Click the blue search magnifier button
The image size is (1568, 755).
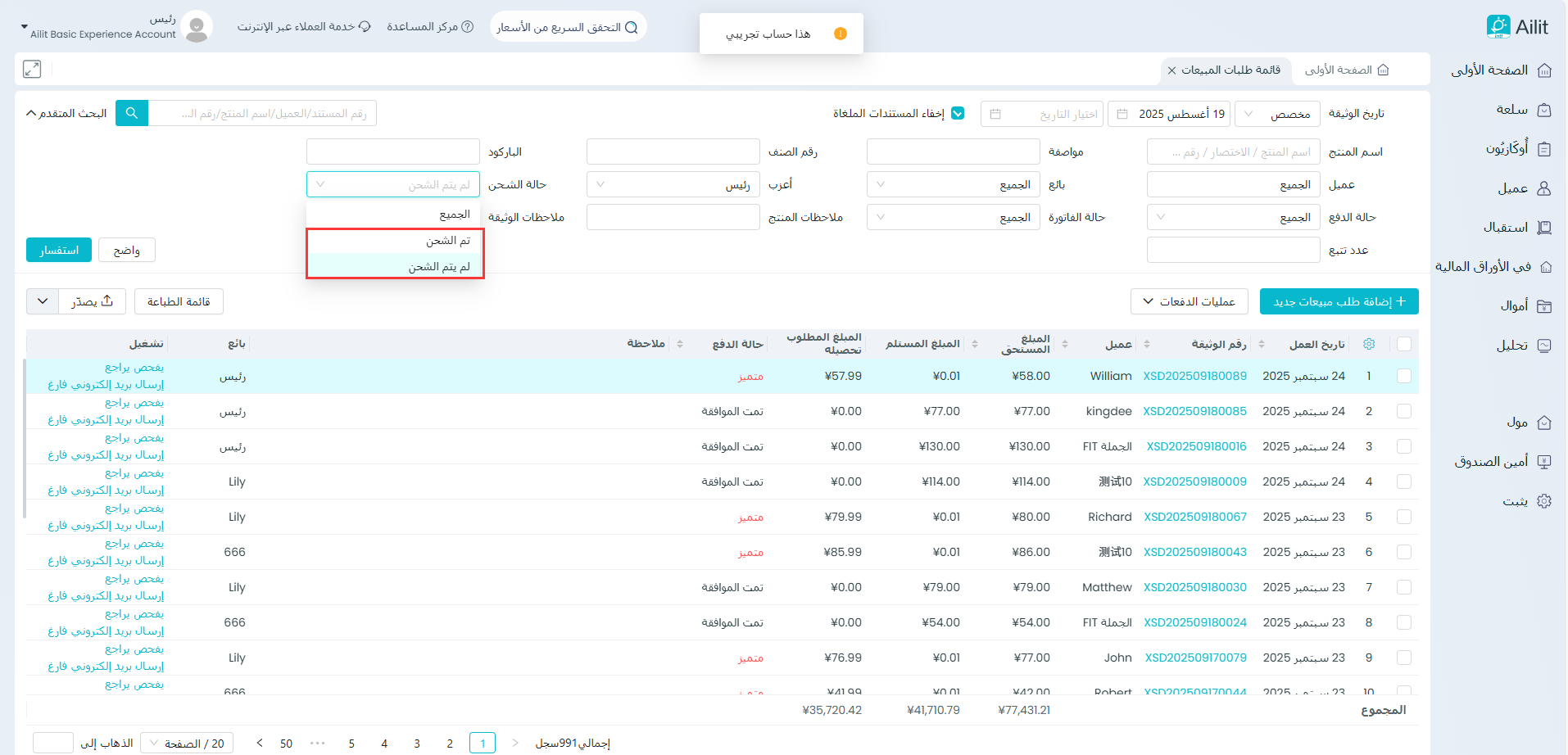pos(132,113)
